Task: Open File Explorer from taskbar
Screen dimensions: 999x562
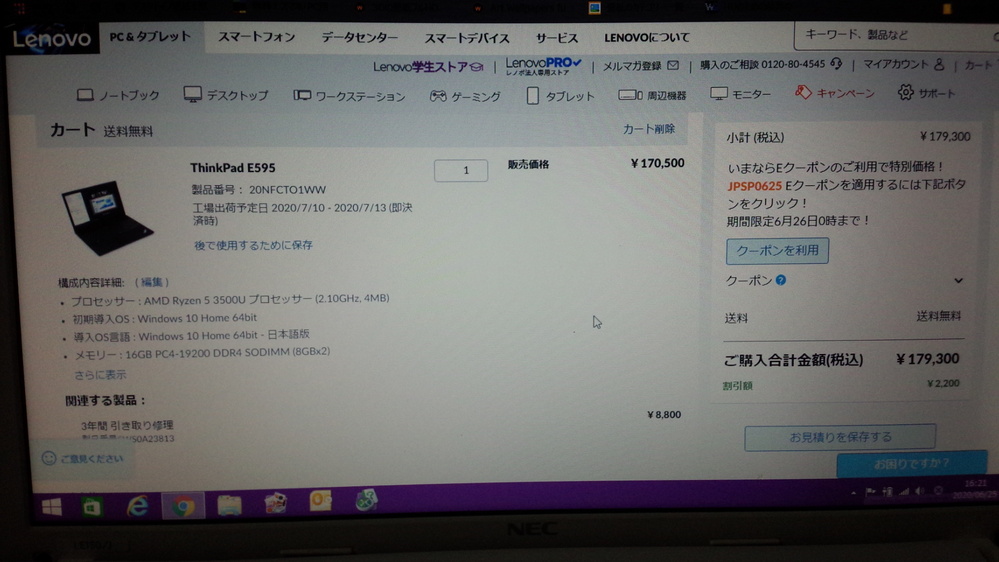Action: pos(229,506)
